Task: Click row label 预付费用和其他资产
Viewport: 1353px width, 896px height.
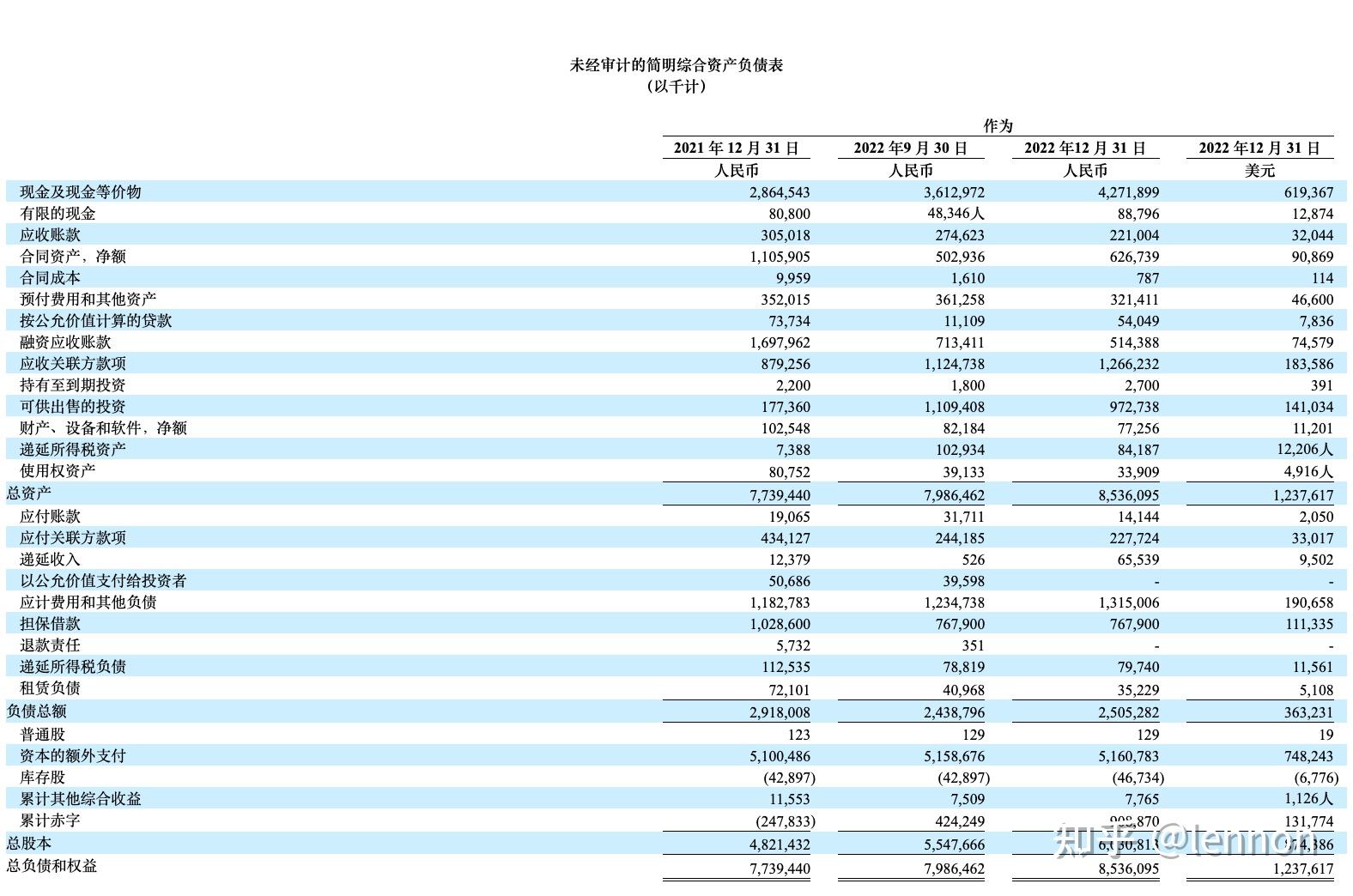Action: [88, 299]
